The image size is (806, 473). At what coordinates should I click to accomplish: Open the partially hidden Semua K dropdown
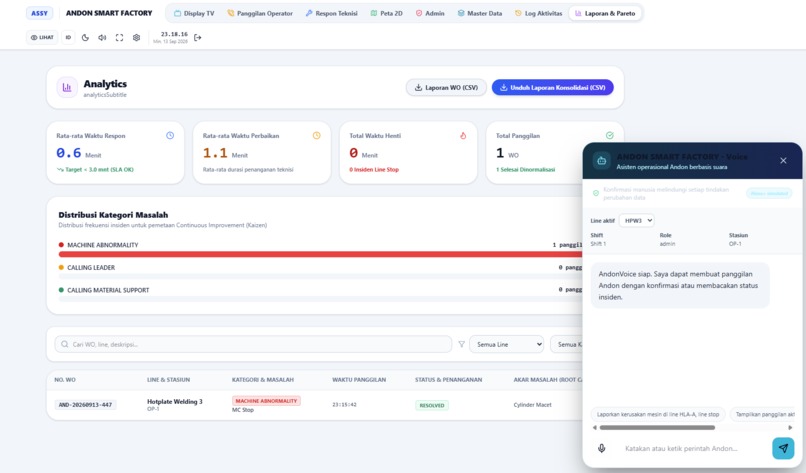(566, 344)
